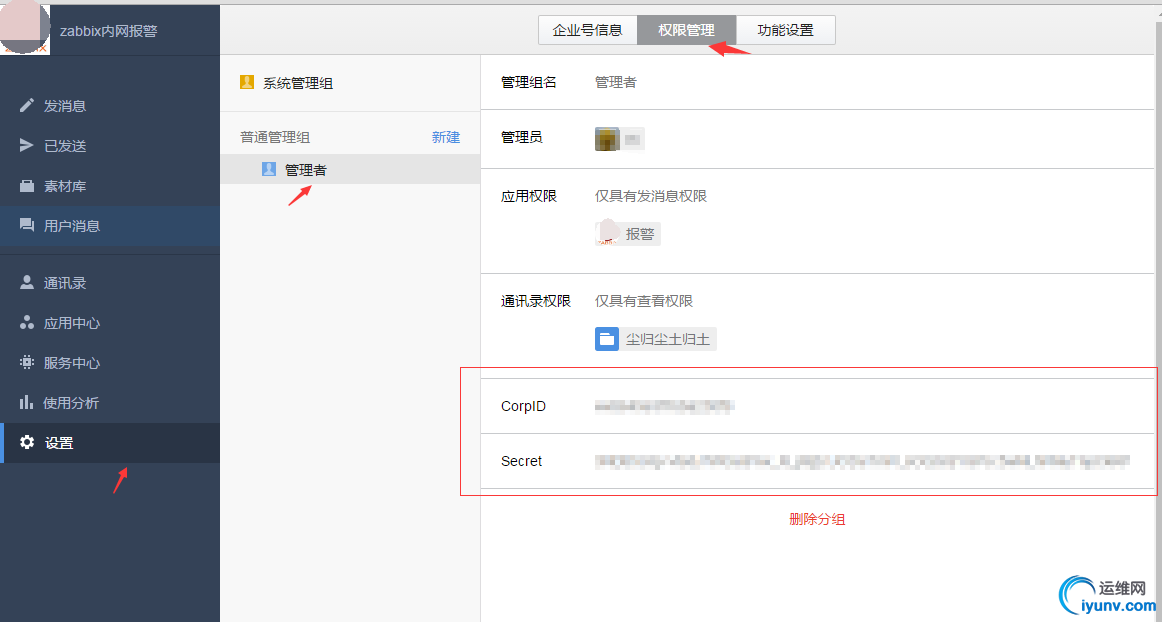
Task: Open the 用户消息 menu item
Action: coord(110,226)
